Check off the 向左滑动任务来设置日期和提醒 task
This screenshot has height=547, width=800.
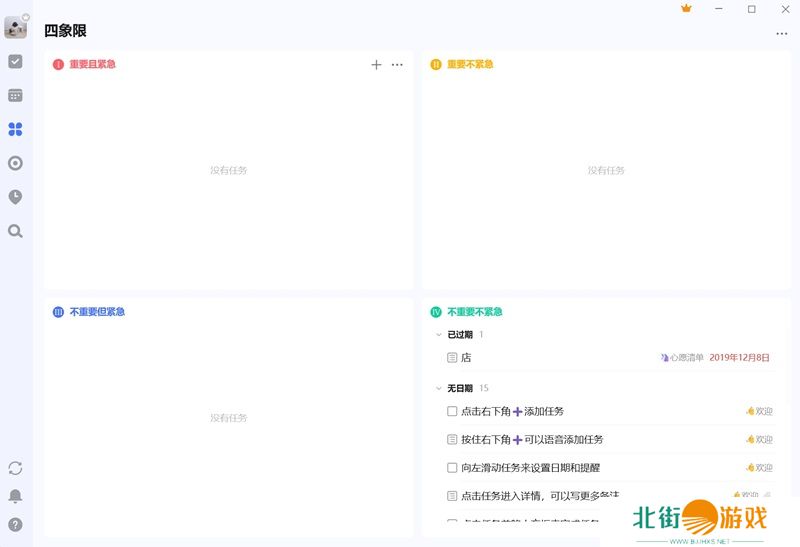pos(452,467)
